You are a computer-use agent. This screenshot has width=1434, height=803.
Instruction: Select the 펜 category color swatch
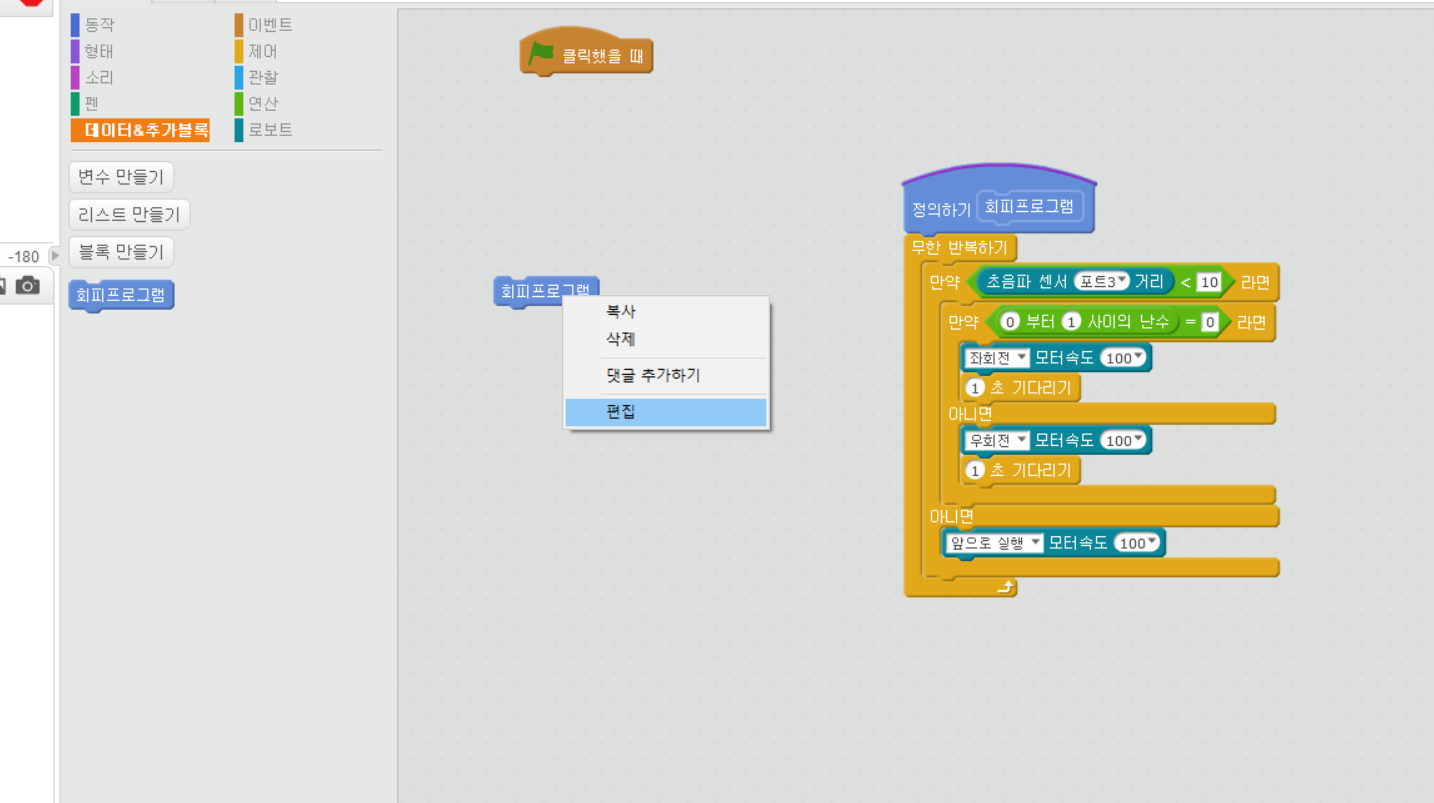[75, 103]
